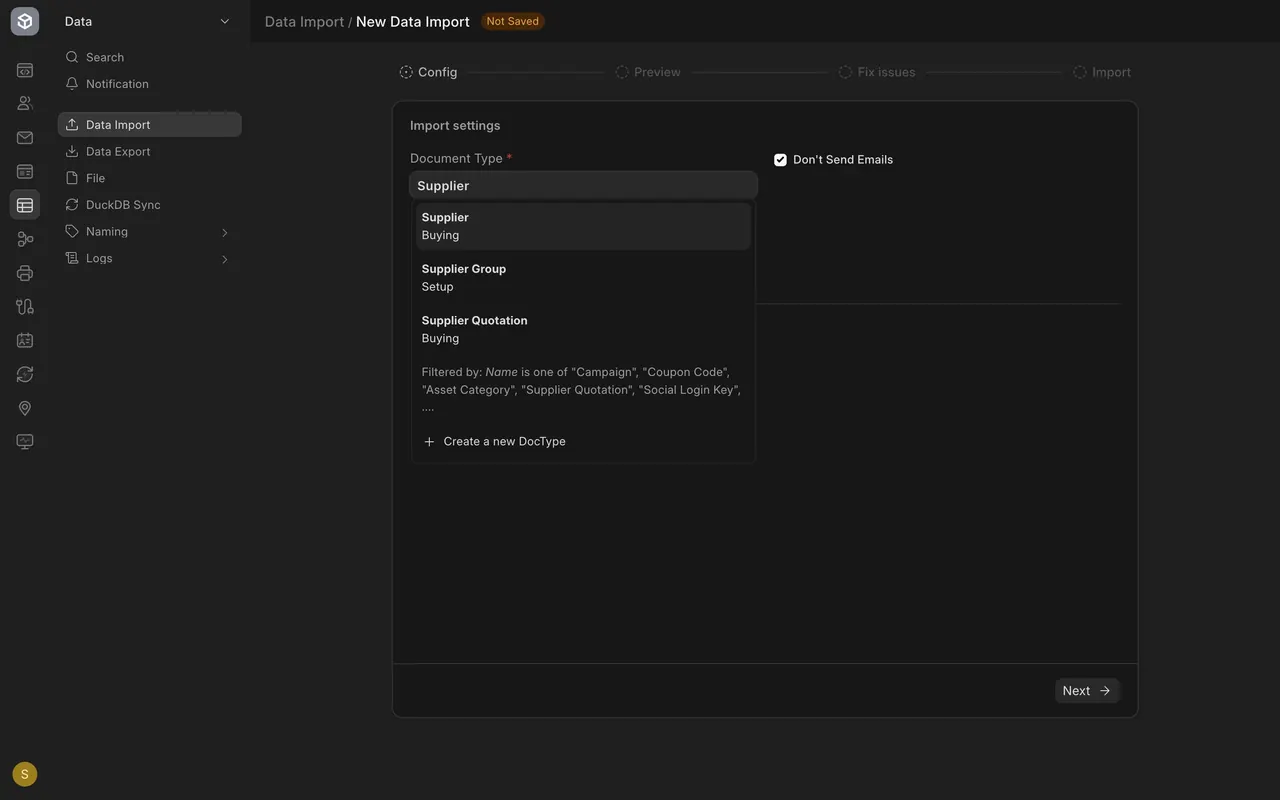This screenshot has height=800, width=1280.
Task: Choose Supplier (Buying) from the dropdown list
Action: 583,226
